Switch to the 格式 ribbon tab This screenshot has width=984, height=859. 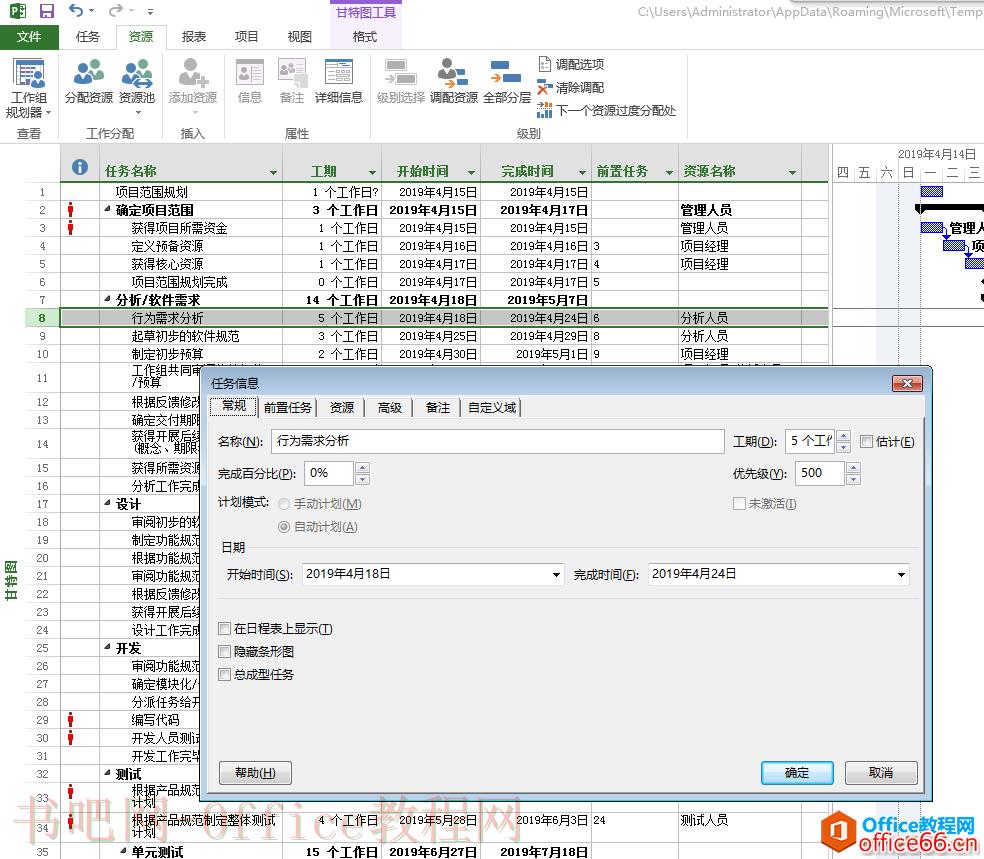(x=365, y=37)
